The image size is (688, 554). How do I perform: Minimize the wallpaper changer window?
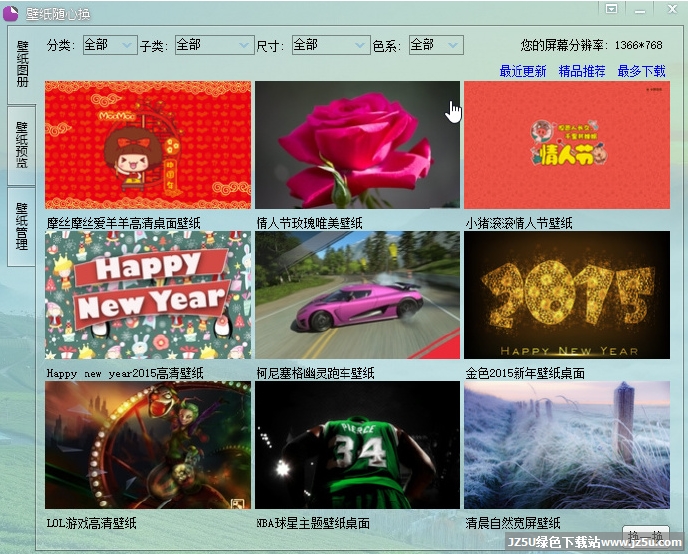coord(640,10)
